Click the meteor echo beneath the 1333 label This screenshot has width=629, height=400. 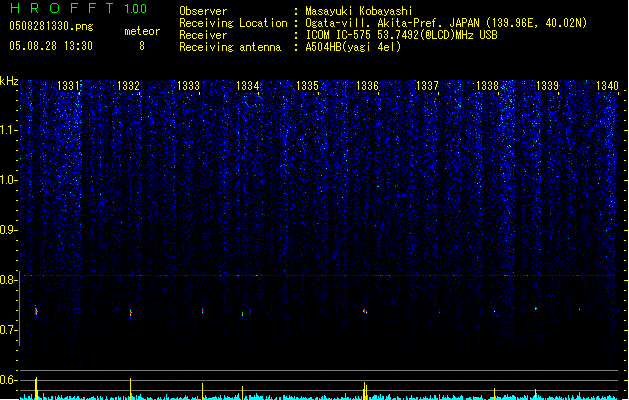coord(202,311)
